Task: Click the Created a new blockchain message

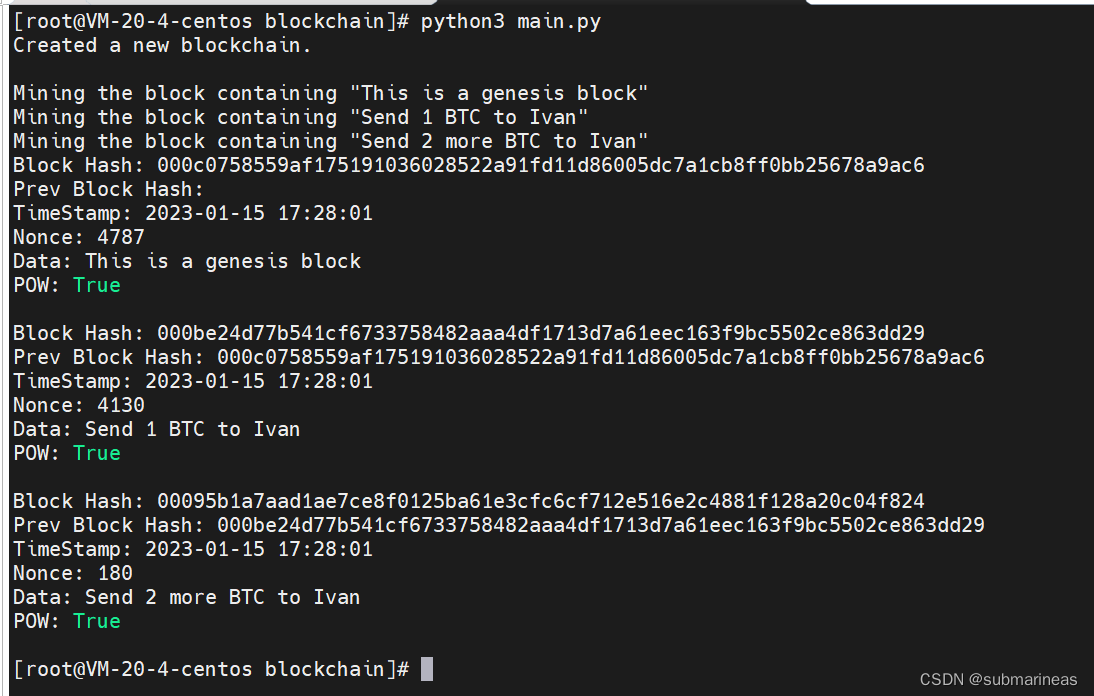Action: (163, 45)
